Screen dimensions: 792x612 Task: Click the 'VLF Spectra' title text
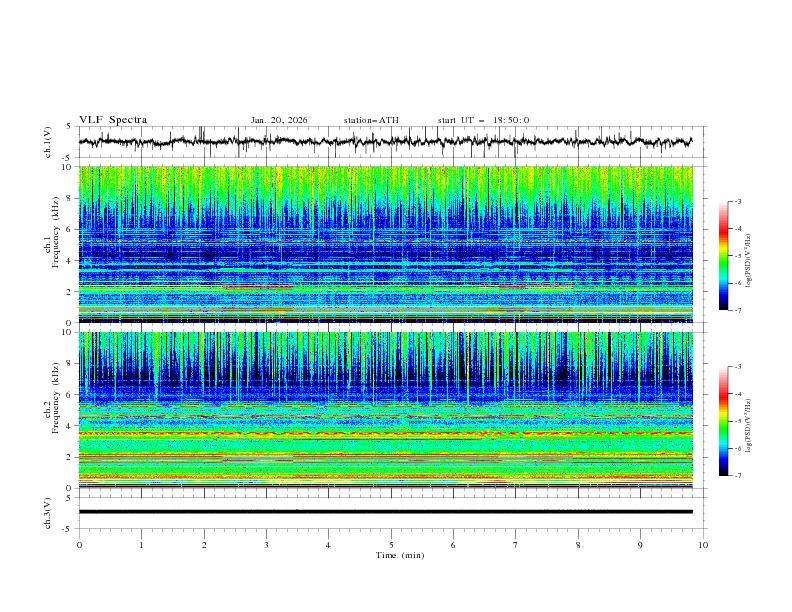click(x=113, y=120)
